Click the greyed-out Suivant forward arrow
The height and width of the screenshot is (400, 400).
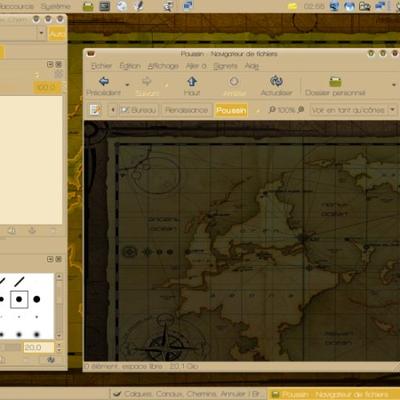pyautogui.click(x=147, y=86)
